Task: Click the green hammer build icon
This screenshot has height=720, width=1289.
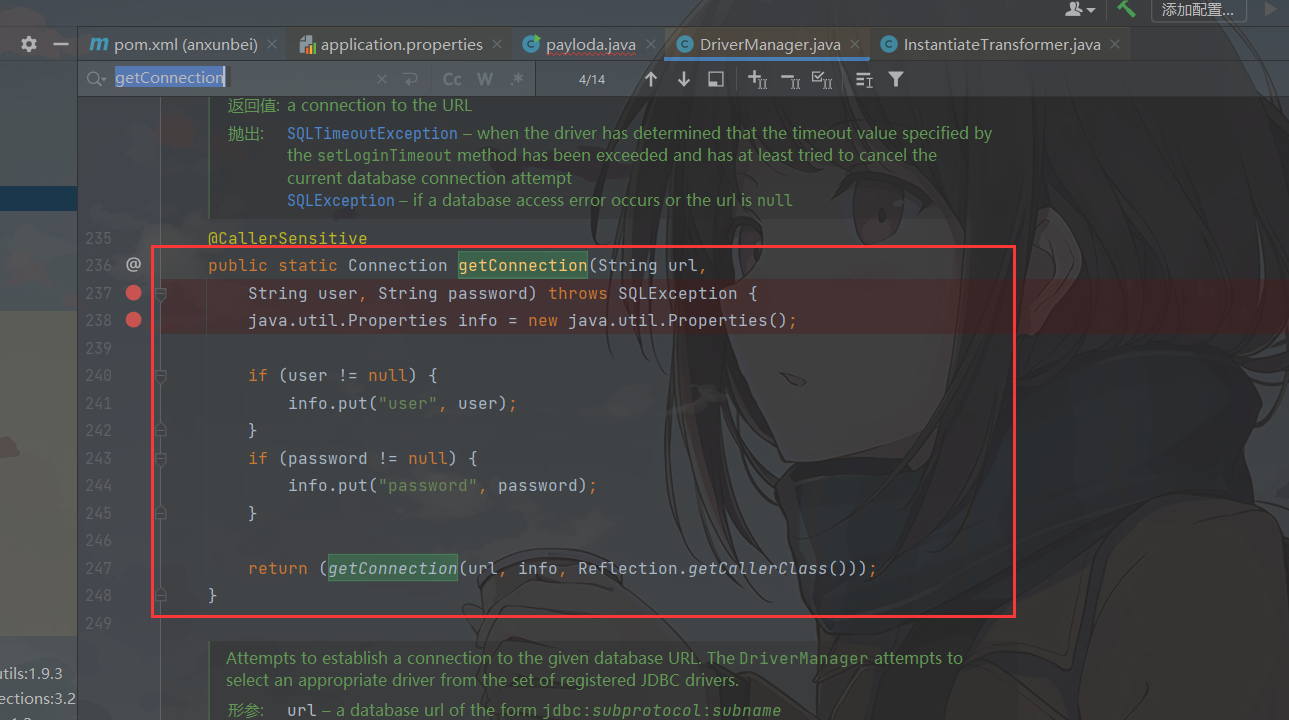Action: click(1127, 10)
